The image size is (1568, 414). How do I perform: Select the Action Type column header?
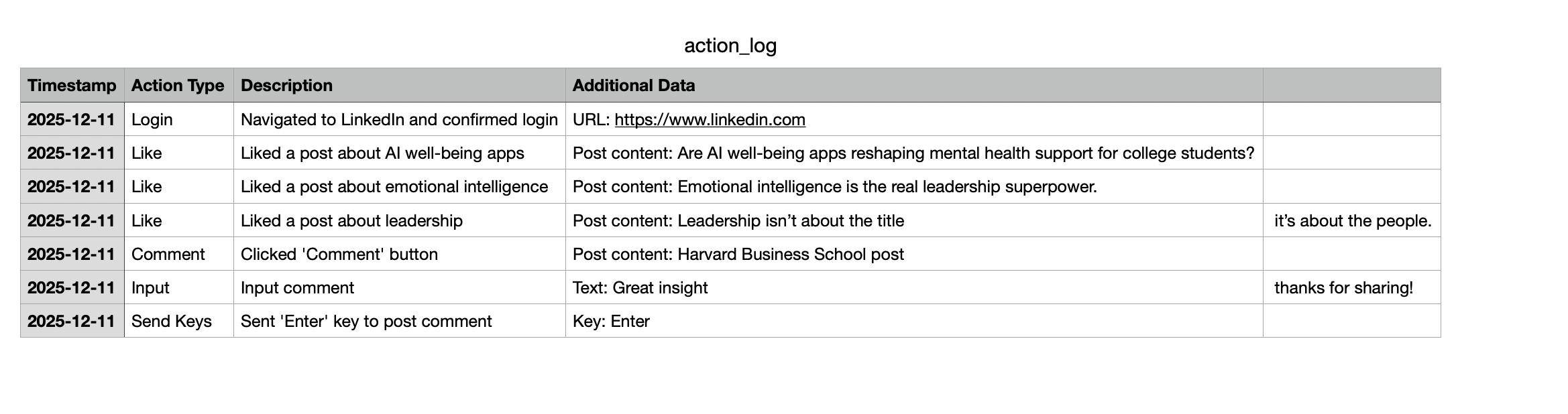click(178, 85)
